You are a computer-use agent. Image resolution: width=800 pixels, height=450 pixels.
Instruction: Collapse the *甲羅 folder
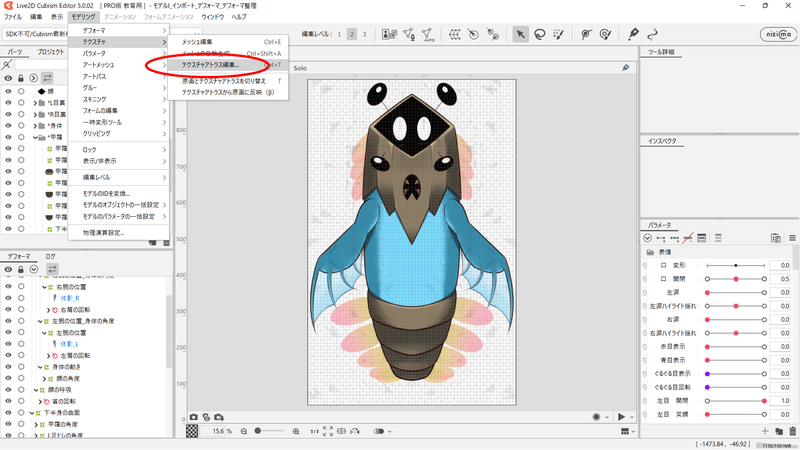pos(35,137)
